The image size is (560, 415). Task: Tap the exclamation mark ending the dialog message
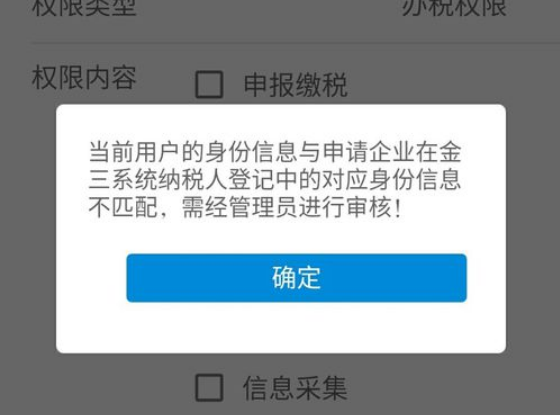[x=398, y=207]
